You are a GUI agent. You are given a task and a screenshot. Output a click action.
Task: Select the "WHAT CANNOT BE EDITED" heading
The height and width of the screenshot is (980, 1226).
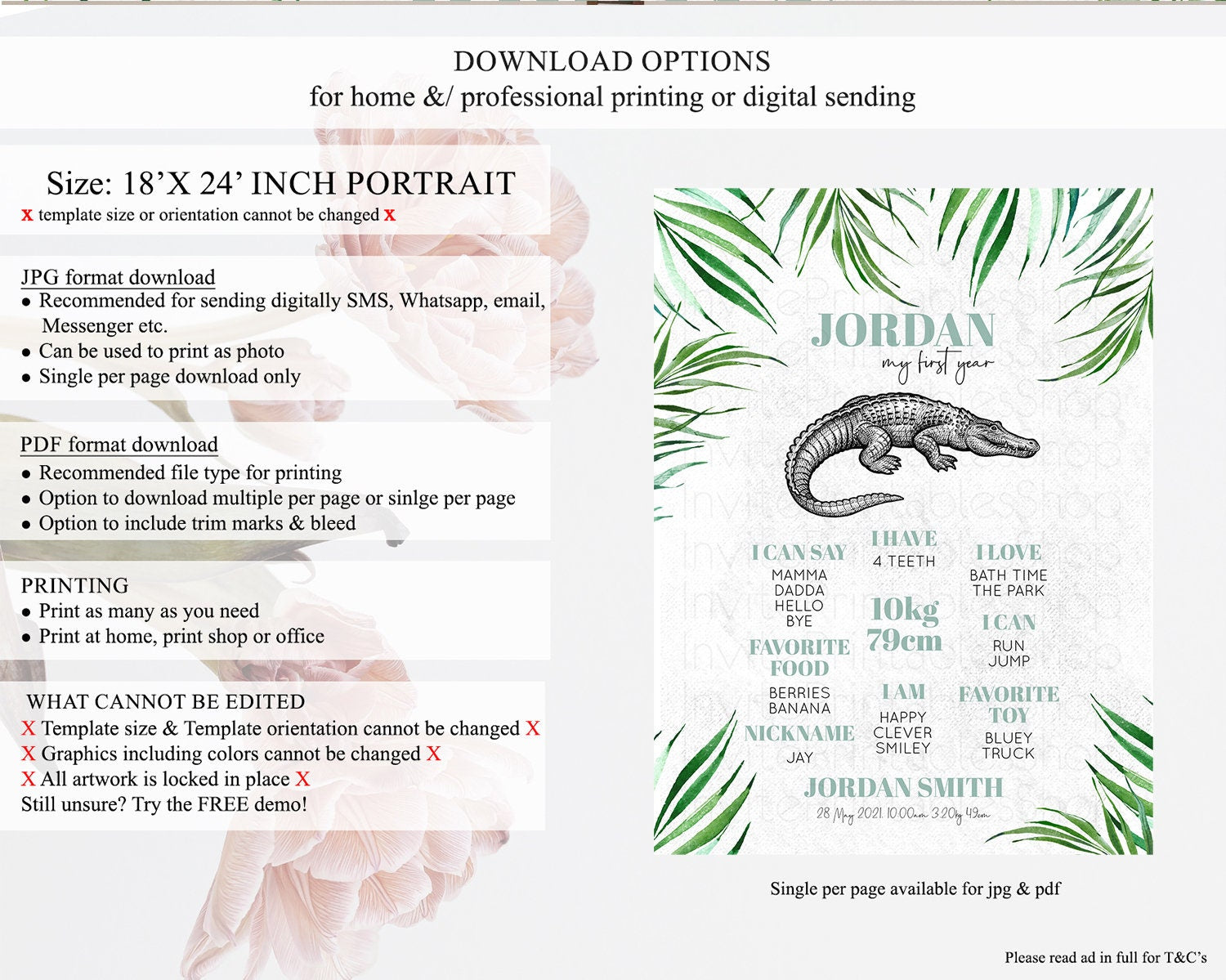click(x=166, y=701)
